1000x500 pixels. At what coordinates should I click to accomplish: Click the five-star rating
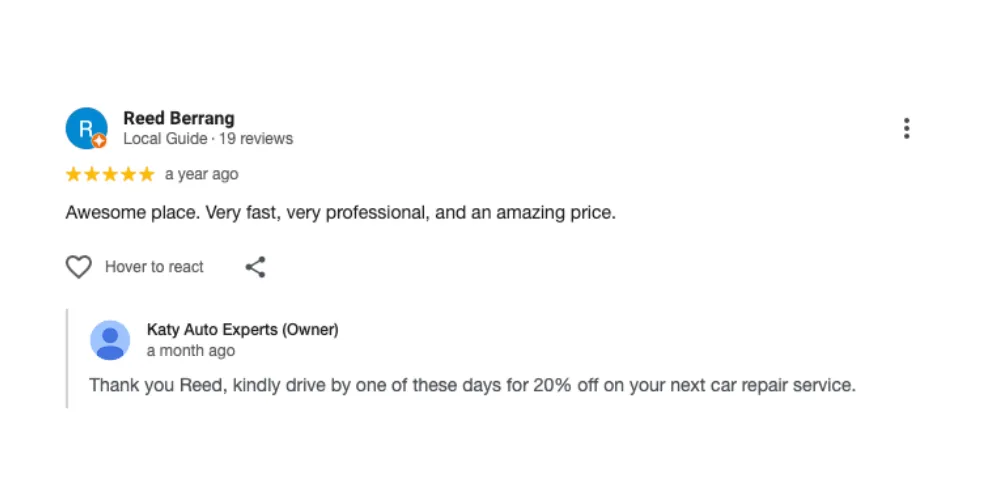coord(110,175)
